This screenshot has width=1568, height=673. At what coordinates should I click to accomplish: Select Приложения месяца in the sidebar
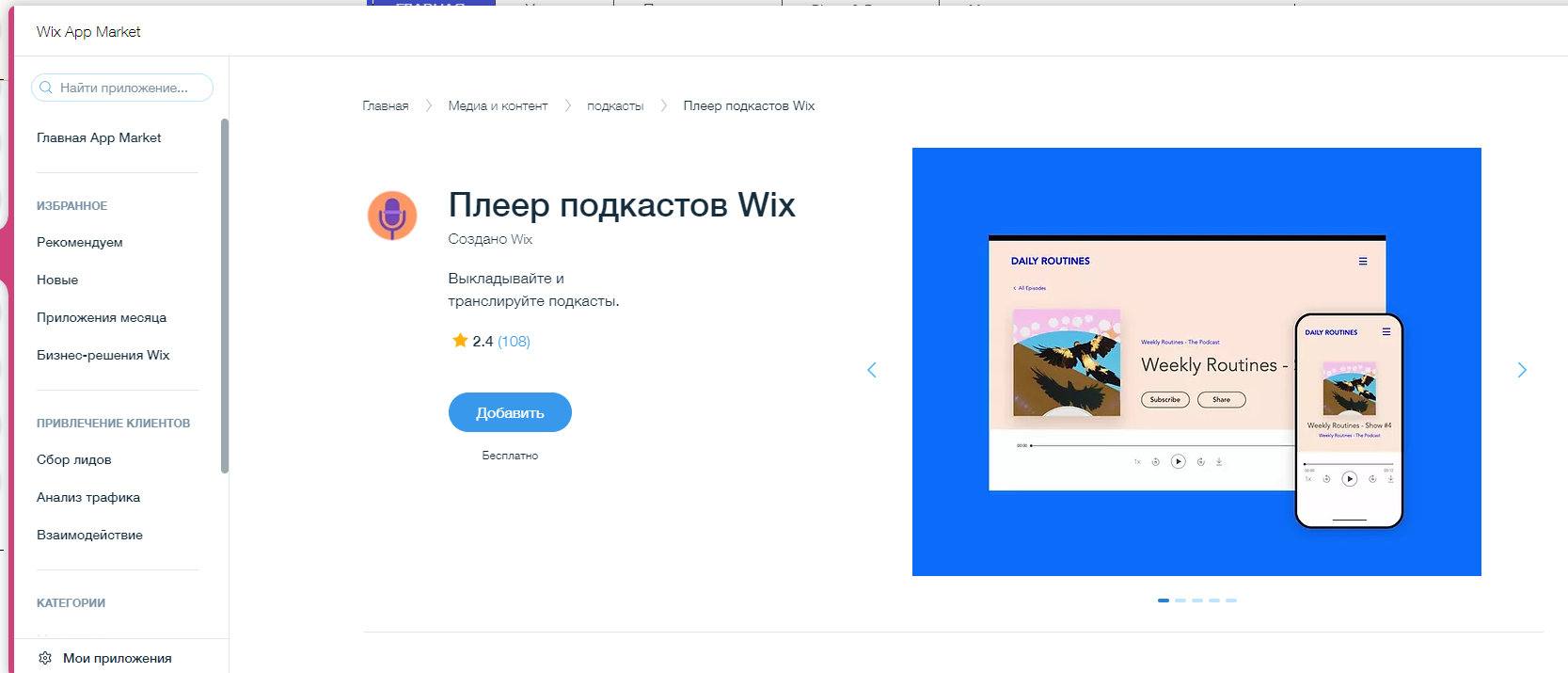pos(102,317)
